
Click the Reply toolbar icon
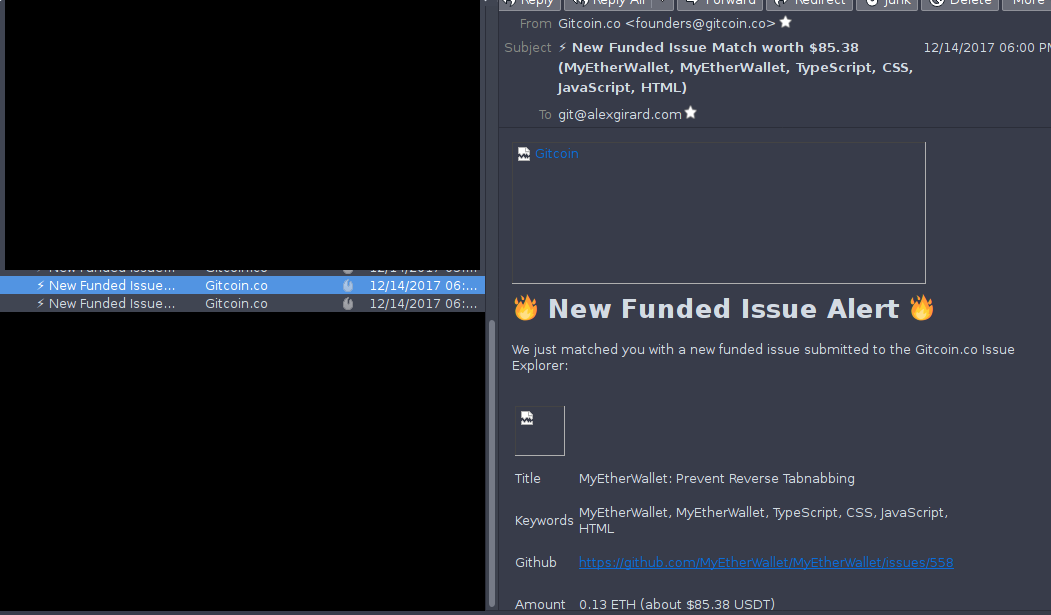[511, 2]
